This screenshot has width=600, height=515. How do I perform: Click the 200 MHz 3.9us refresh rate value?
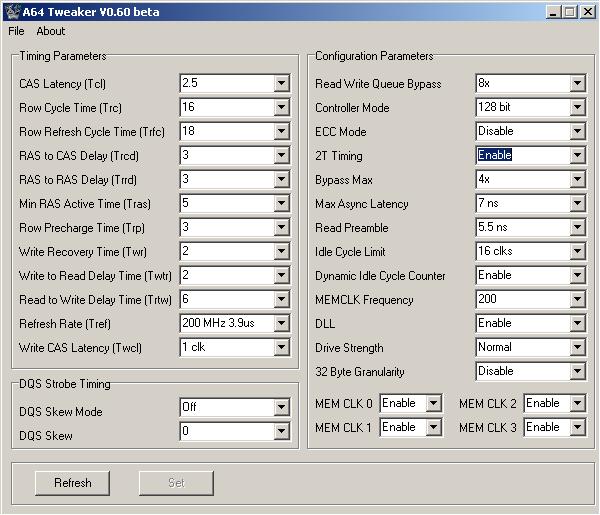pos(218,323)
